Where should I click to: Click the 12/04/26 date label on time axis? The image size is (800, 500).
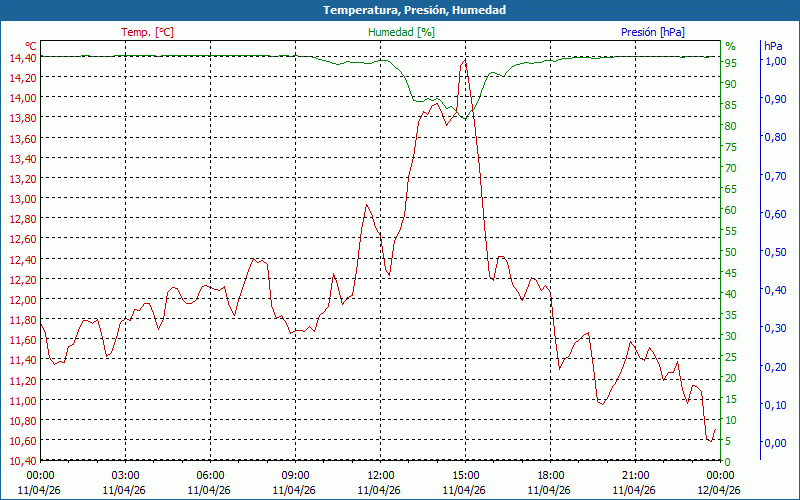(x=720, y=490)
